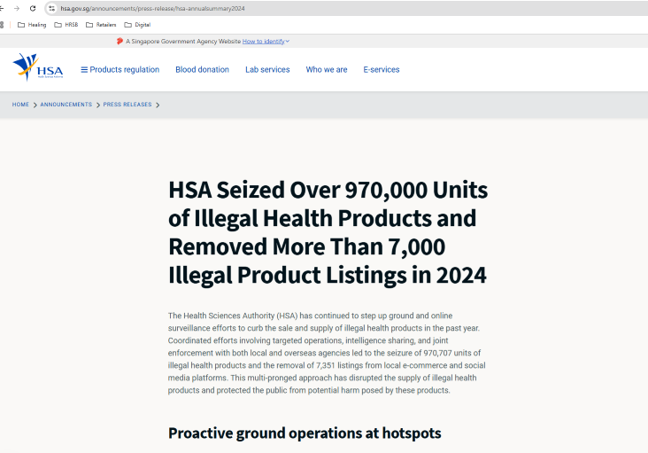Viewport: 648px width, 453px height.
Task: Reload the page with the refresh icon
Action: [x=32, y=8]
